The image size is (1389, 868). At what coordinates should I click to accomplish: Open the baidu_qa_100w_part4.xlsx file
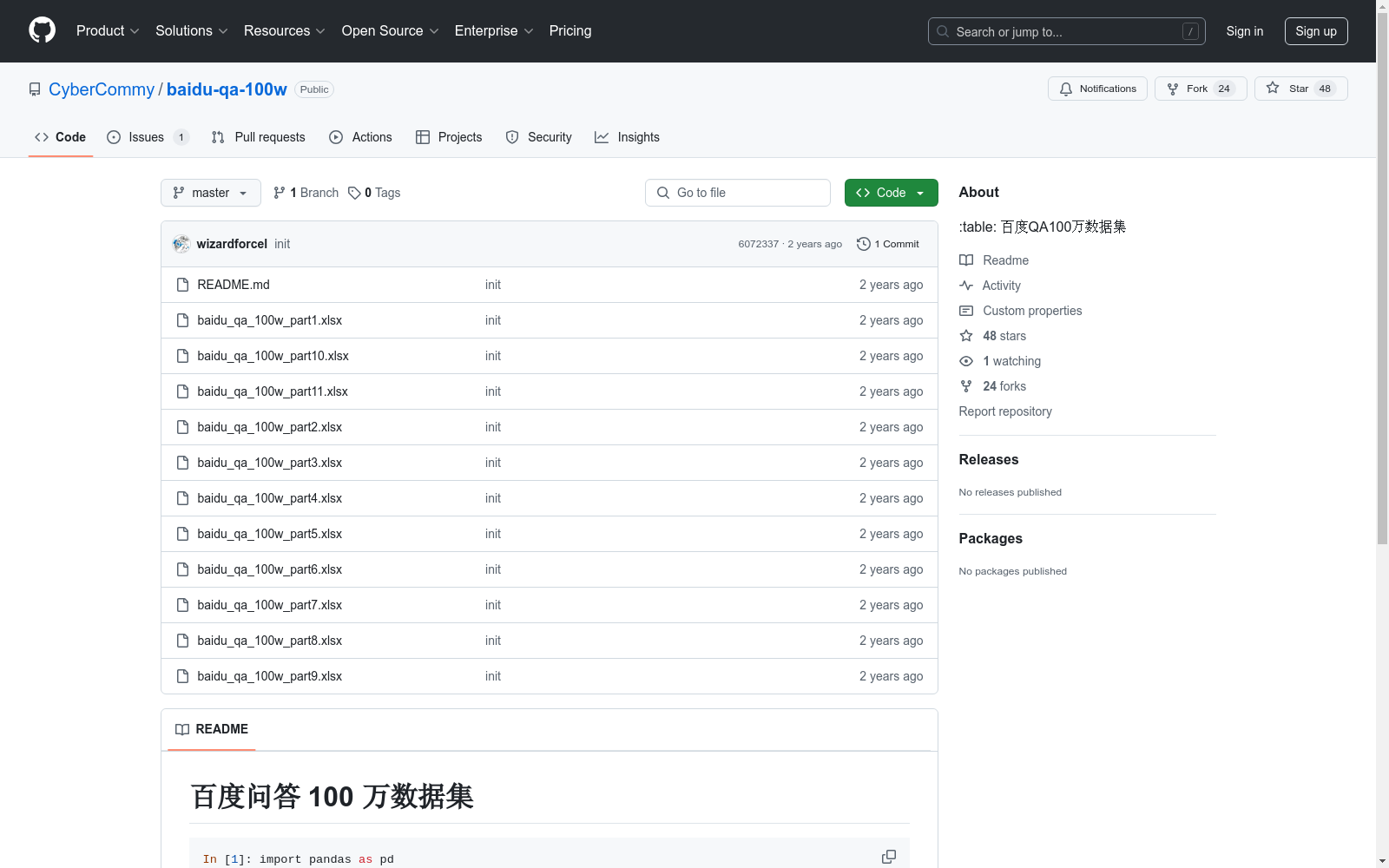(x=269, y=498)
